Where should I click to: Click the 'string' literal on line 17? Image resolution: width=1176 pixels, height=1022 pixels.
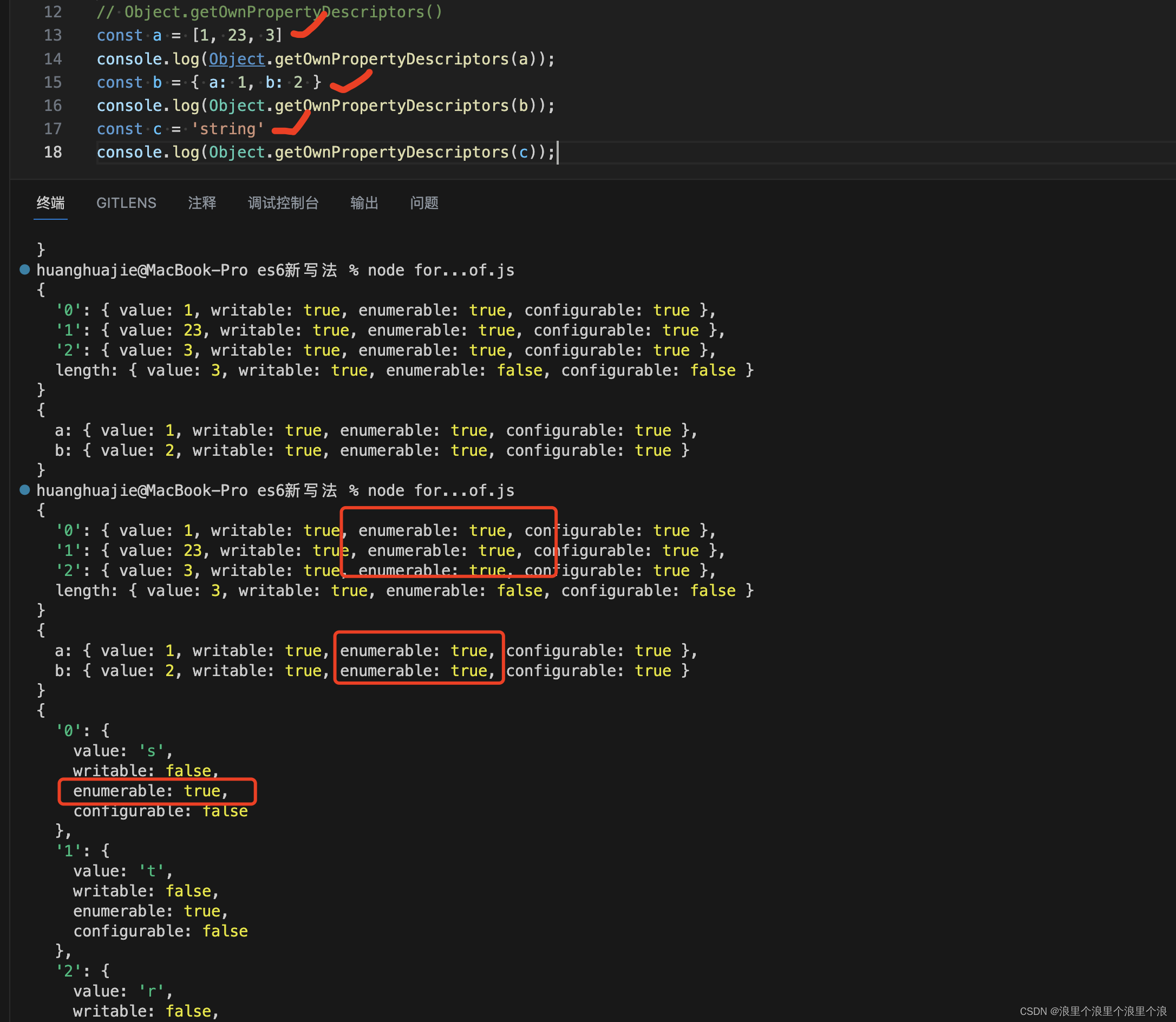click(x=227, y=129)
